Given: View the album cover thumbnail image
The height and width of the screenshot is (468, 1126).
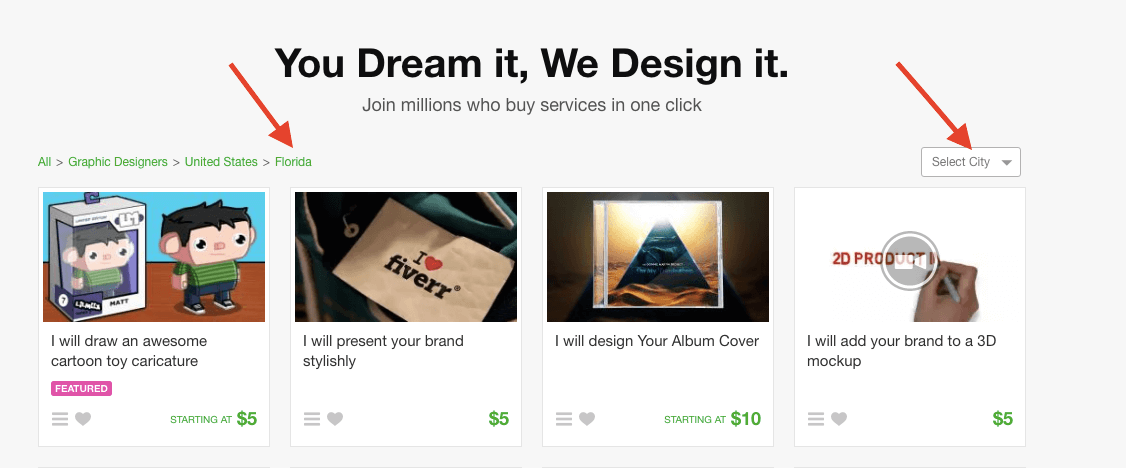Looking at the screenshot, I should (x=658, y=256).
